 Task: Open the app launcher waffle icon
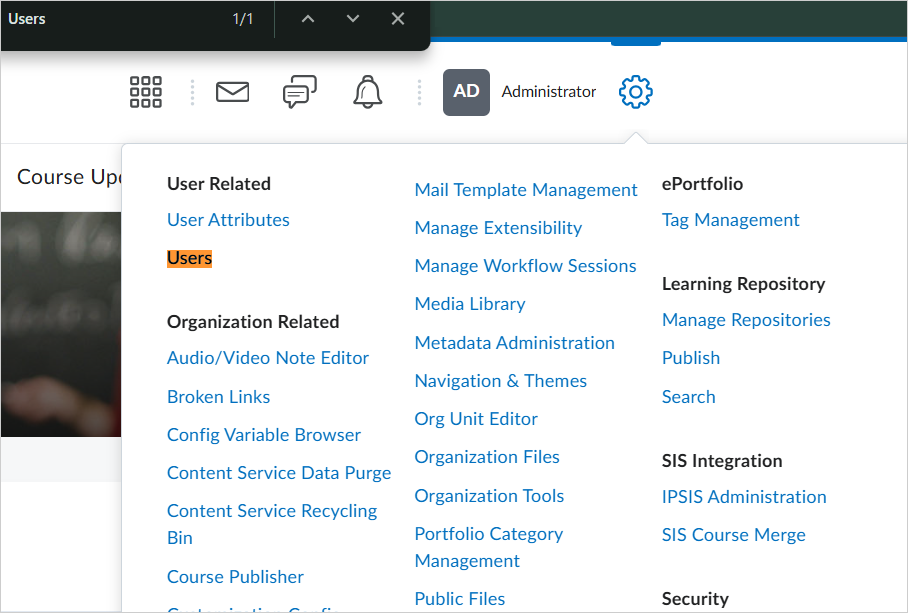click(145, 91)
